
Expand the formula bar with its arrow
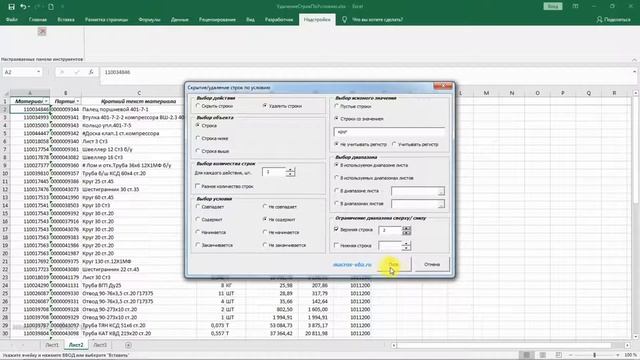pos(634,72)
